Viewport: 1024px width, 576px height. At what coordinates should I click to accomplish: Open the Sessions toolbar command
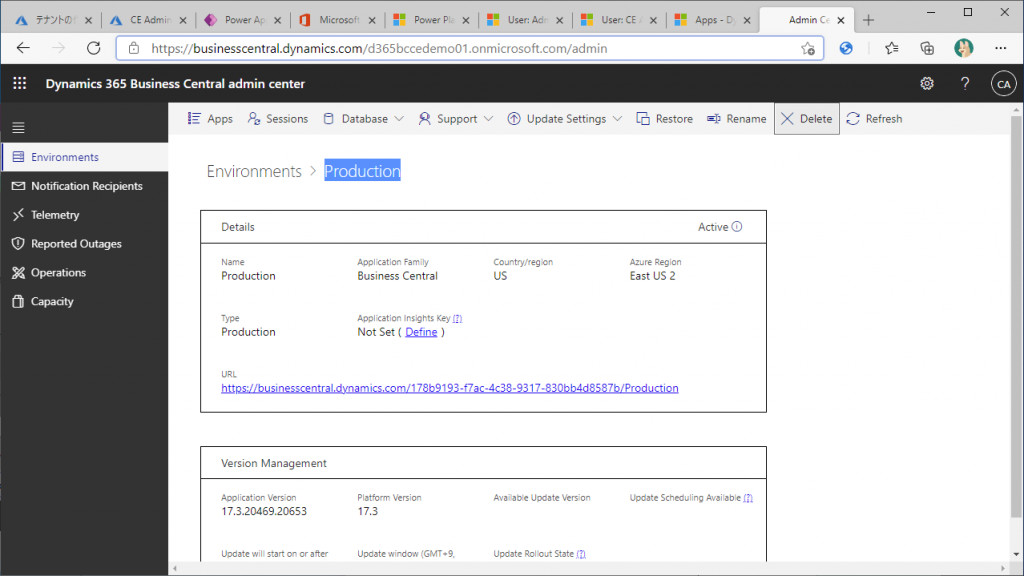tap(278, 119)
